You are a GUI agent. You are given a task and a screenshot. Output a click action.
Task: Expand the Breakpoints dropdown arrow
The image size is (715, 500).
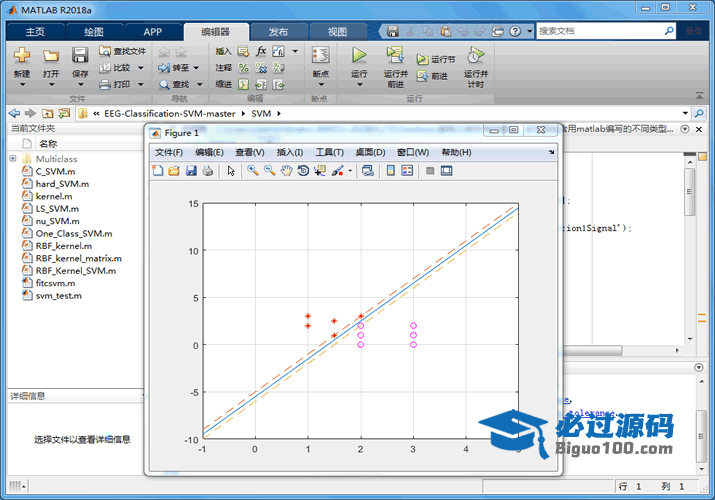coord(321,84)
